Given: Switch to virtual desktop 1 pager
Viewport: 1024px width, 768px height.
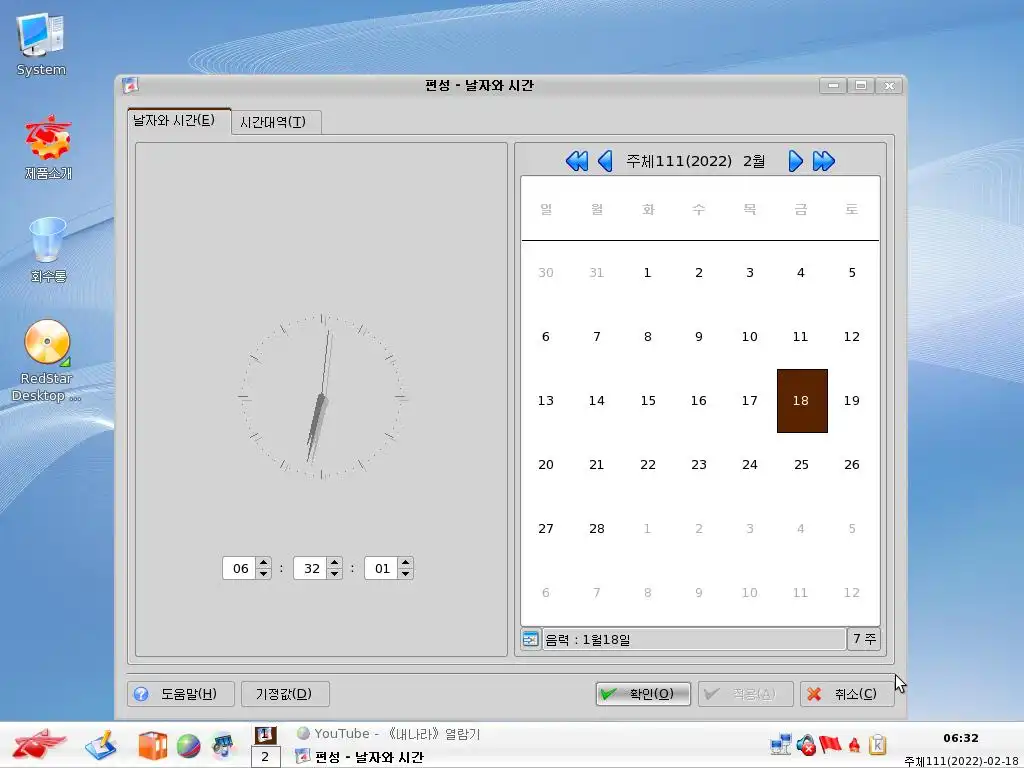Looking at the screenshot, I should tap(265, 735).
